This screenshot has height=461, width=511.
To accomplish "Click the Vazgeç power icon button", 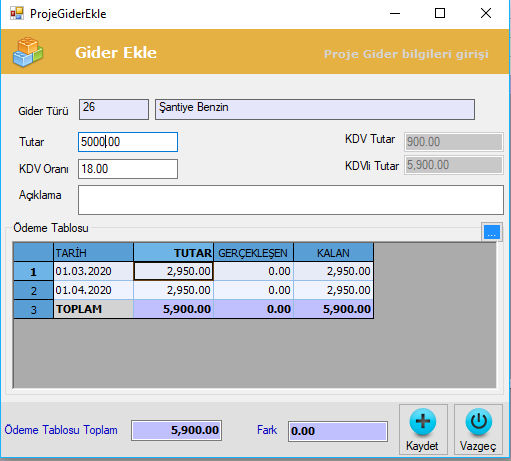I will [x=478, y=429].
